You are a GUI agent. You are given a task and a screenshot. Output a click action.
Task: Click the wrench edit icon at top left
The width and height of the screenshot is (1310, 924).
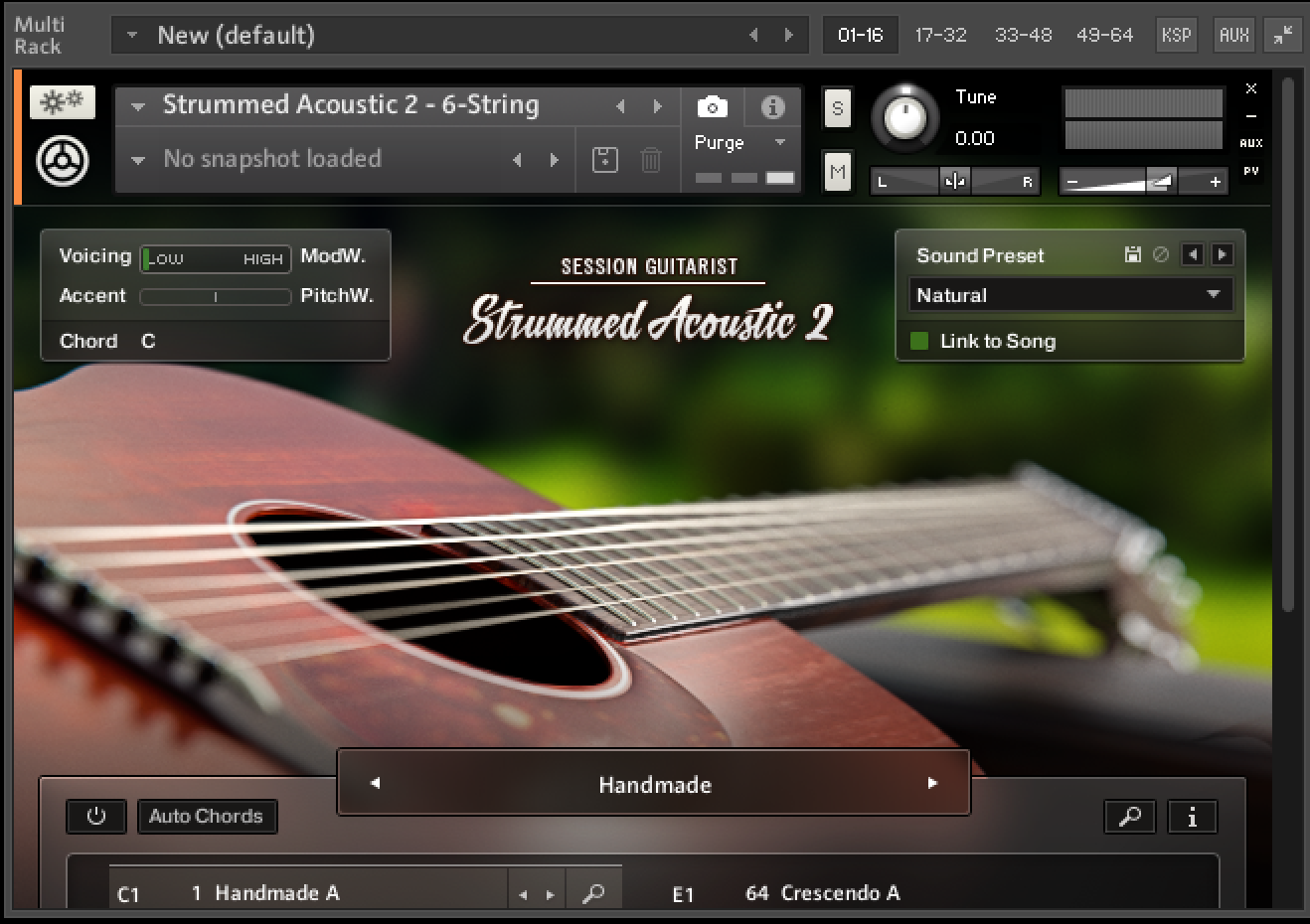pos(62,101)
